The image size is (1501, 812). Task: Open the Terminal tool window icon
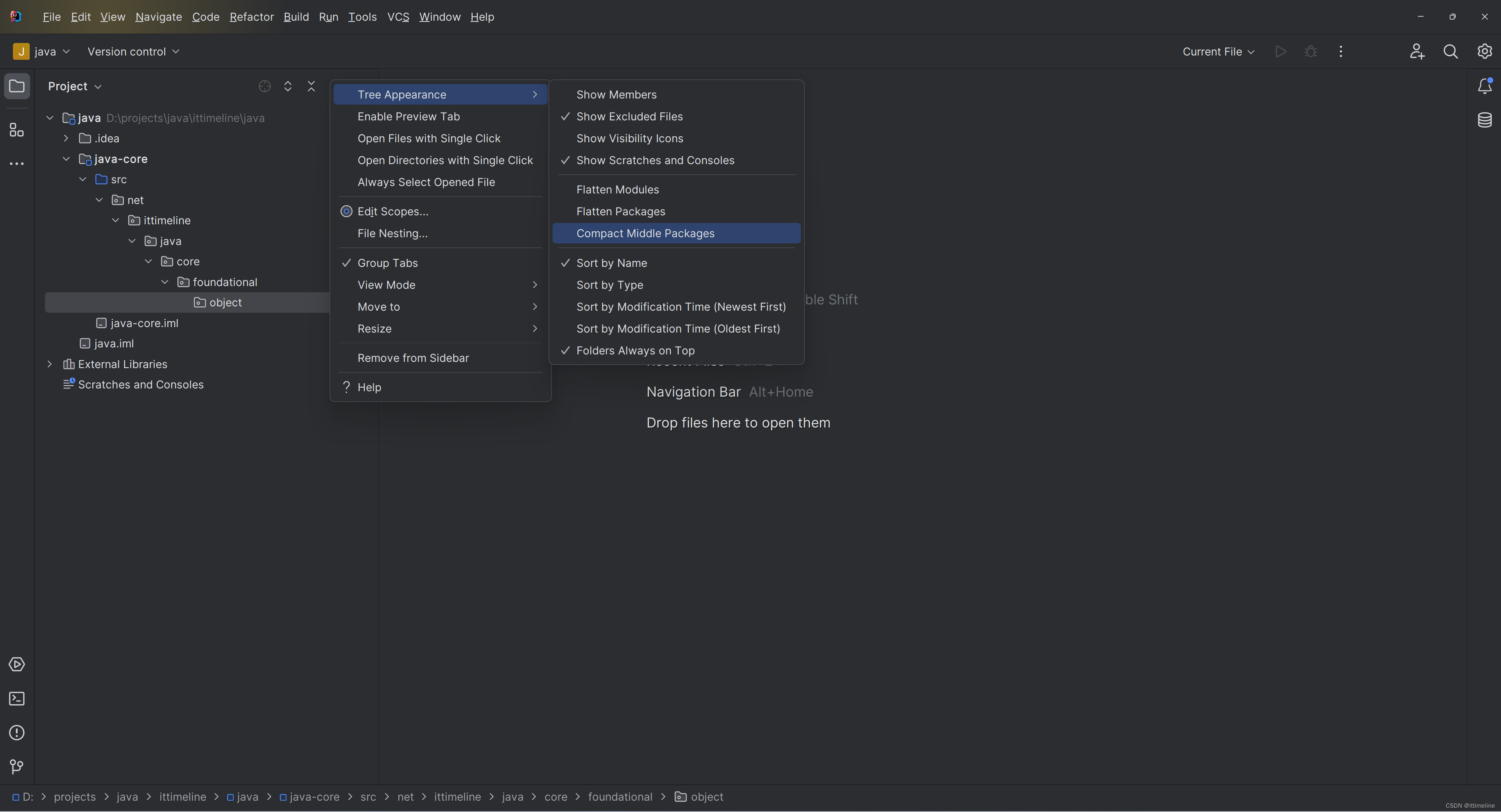(17, 698)
